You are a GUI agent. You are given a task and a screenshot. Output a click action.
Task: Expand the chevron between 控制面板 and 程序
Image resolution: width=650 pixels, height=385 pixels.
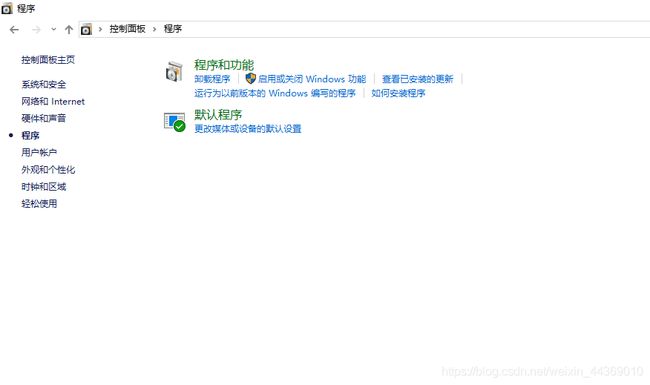pos(154,29)
